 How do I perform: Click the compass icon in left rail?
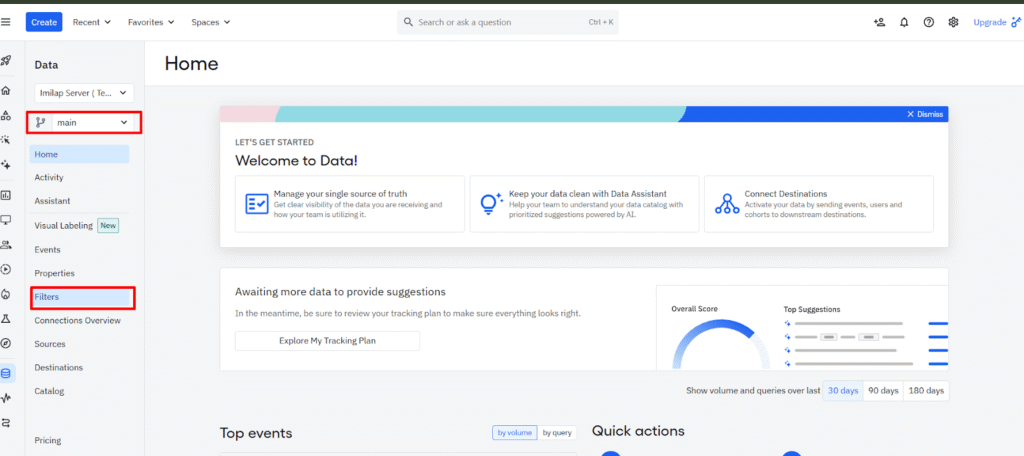tap(7, 343)
